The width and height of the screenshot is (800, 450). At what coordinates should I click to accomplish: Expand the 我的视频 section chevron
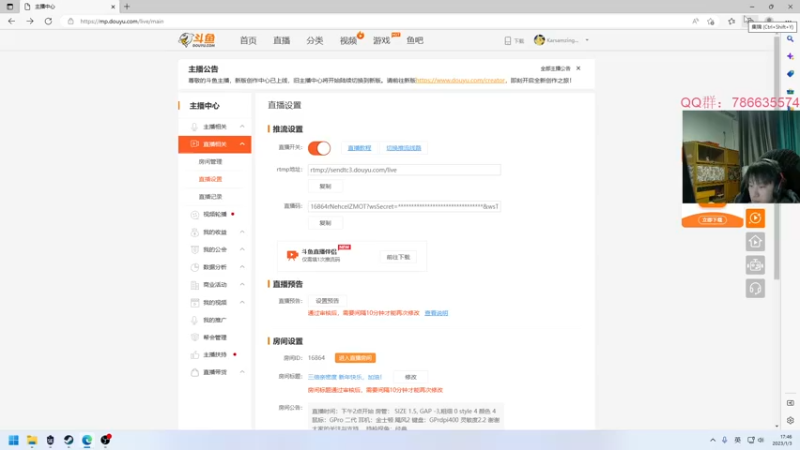pos(242,302)
